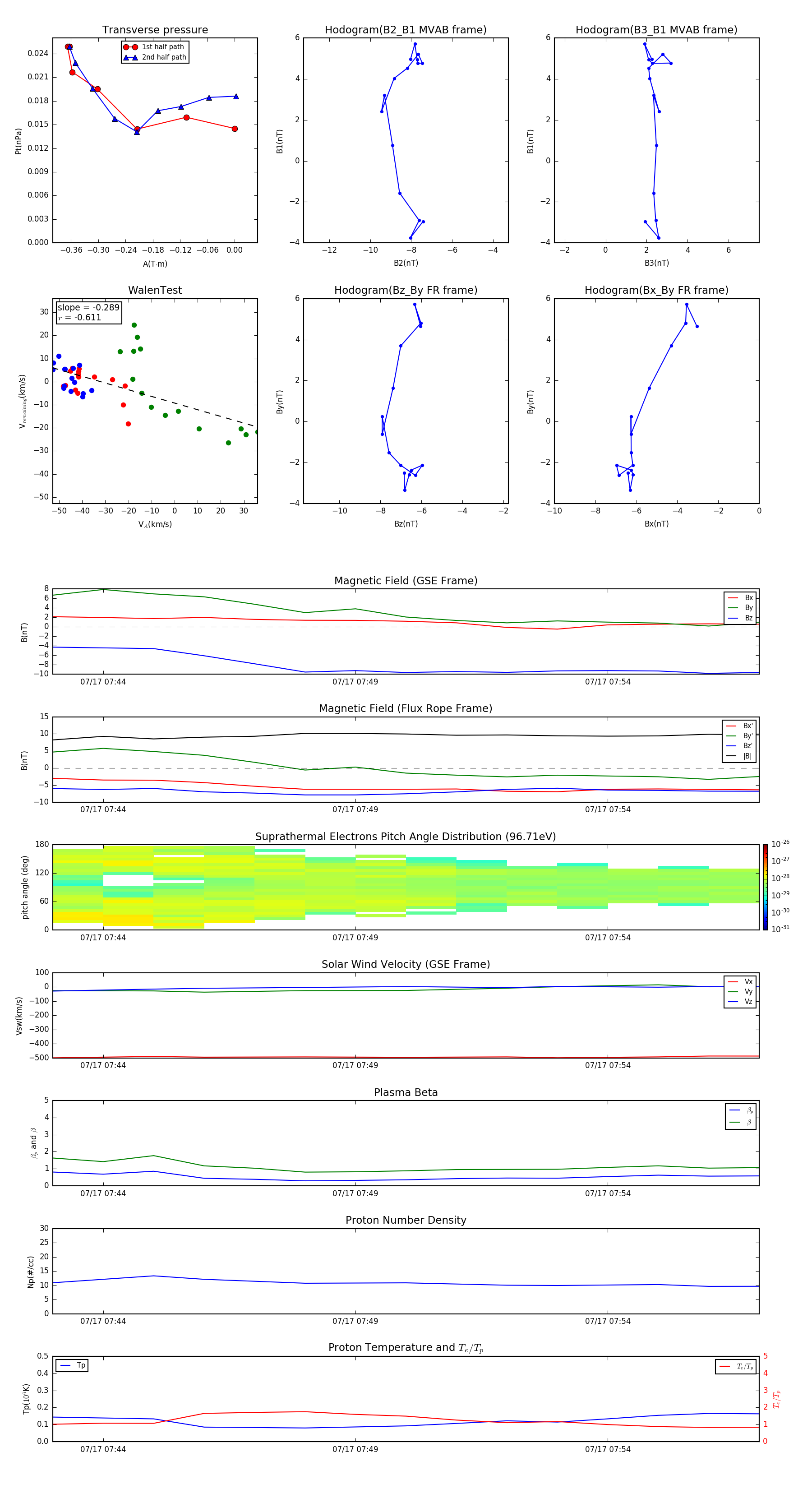Viewport: 812px width, 1489px height.
Task: Click the 'Transverse pressure' plot title
Action: click(x=155, y=30)
